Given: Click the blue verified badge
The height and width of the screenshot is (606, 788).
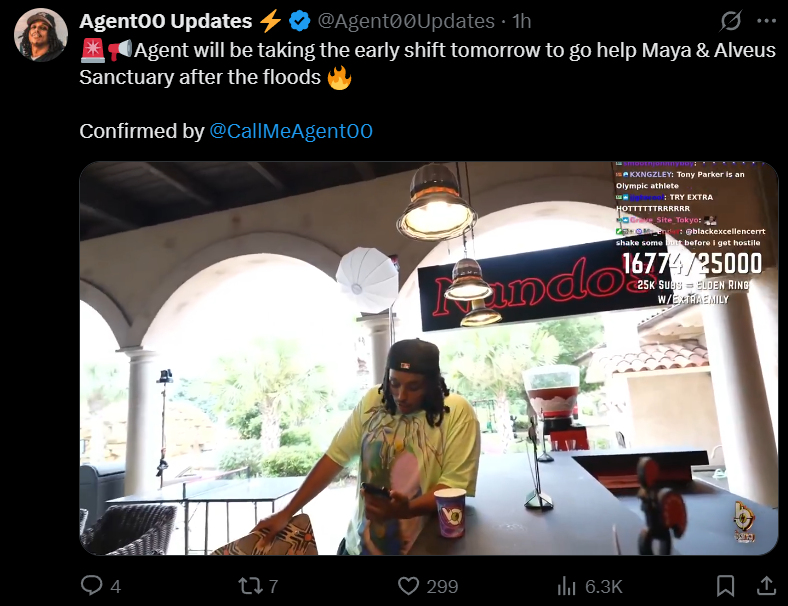Looking at the screenshot, I should 300,21.
